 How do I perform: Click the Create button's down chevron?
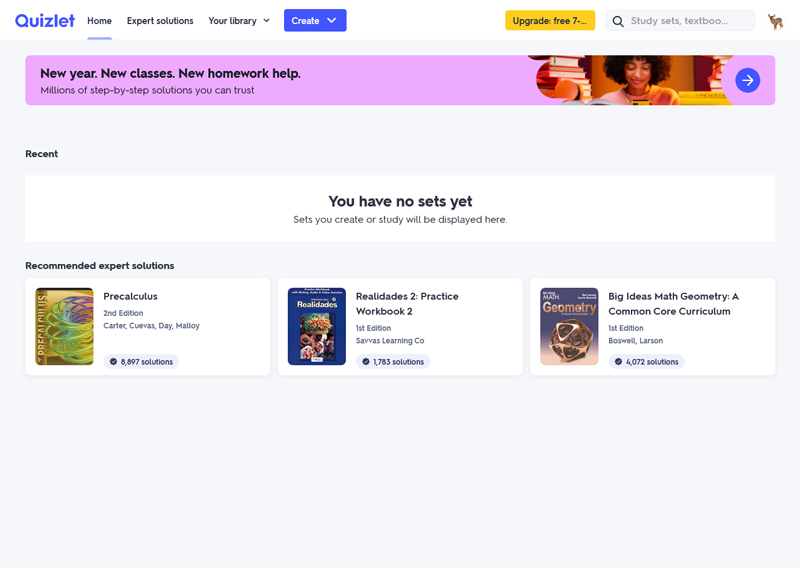point(332,20)
